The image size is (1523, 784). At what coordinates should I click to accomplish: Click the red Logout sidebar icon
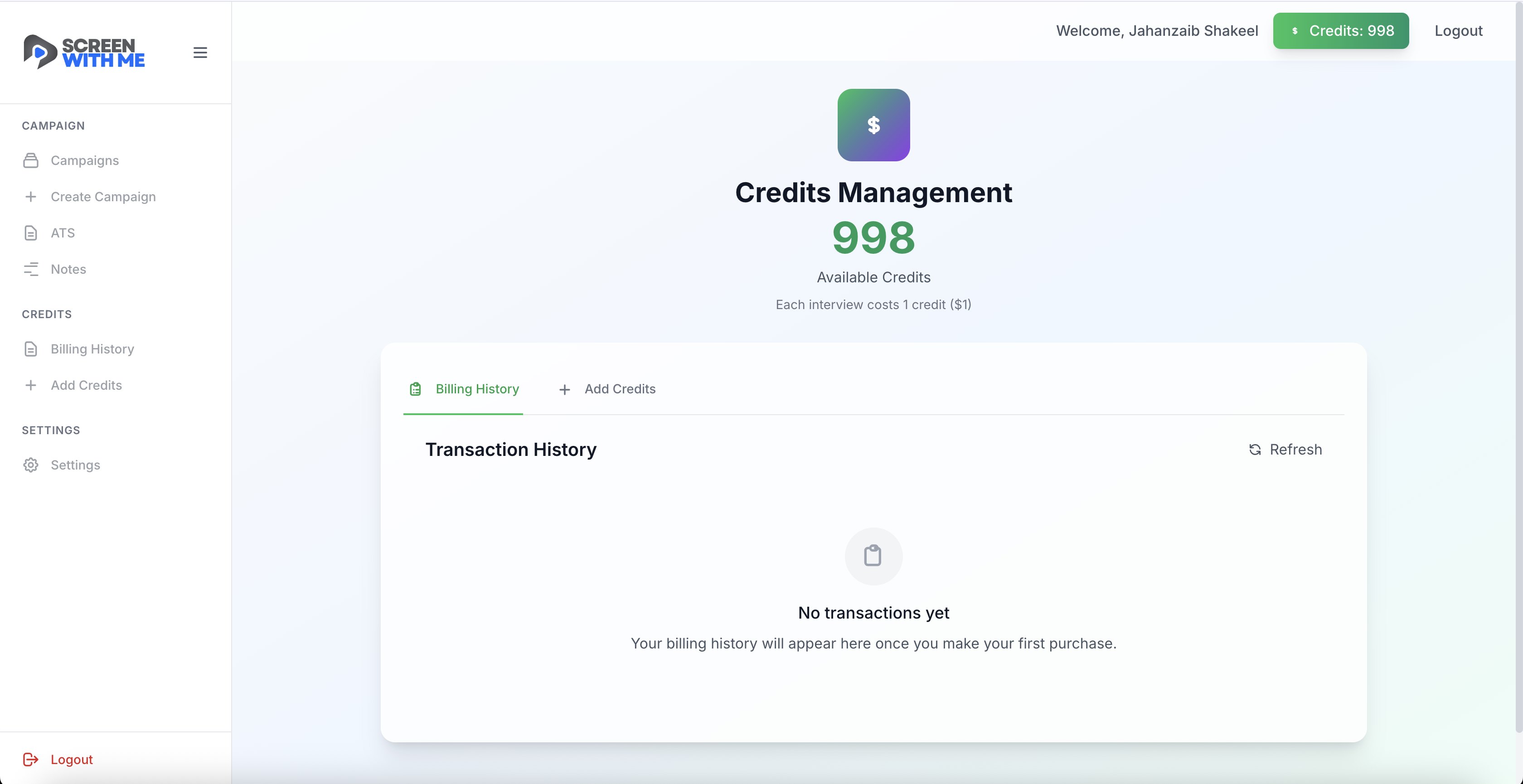(31, 759)
